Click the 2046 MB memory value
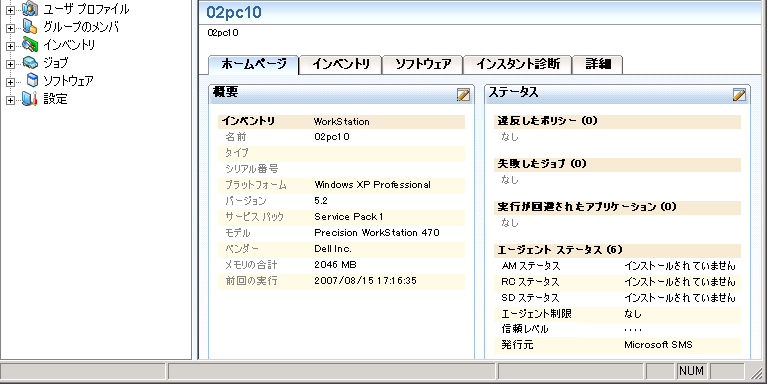 (x=335, y=265)
